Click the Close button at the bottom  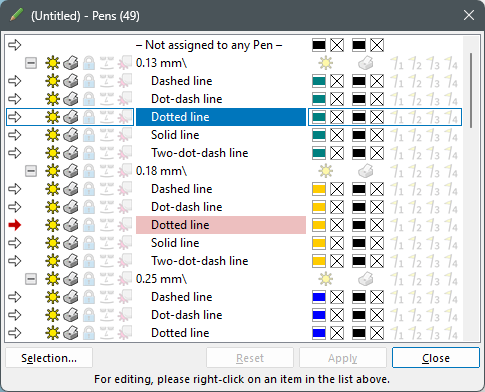pyautogui.click(x=436, y=358)
